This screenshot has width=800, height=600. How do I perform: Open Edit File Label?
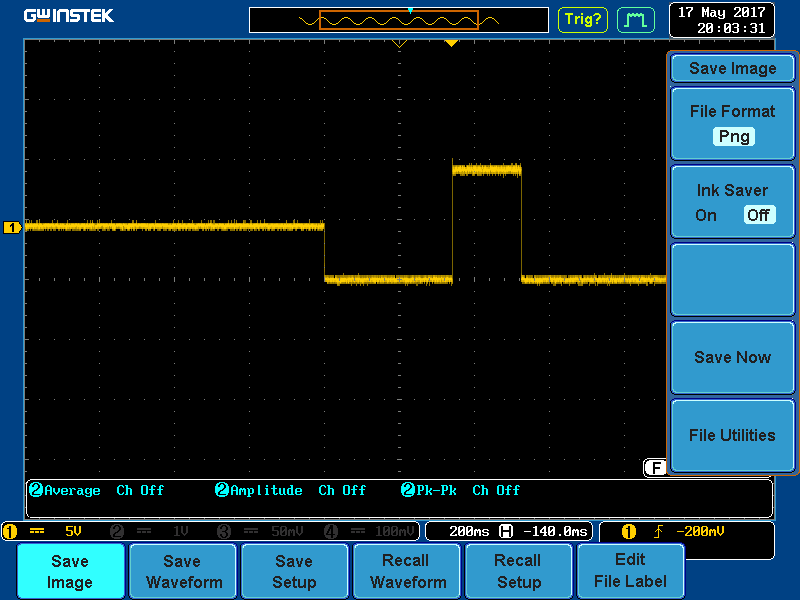[x=631, y=571]
